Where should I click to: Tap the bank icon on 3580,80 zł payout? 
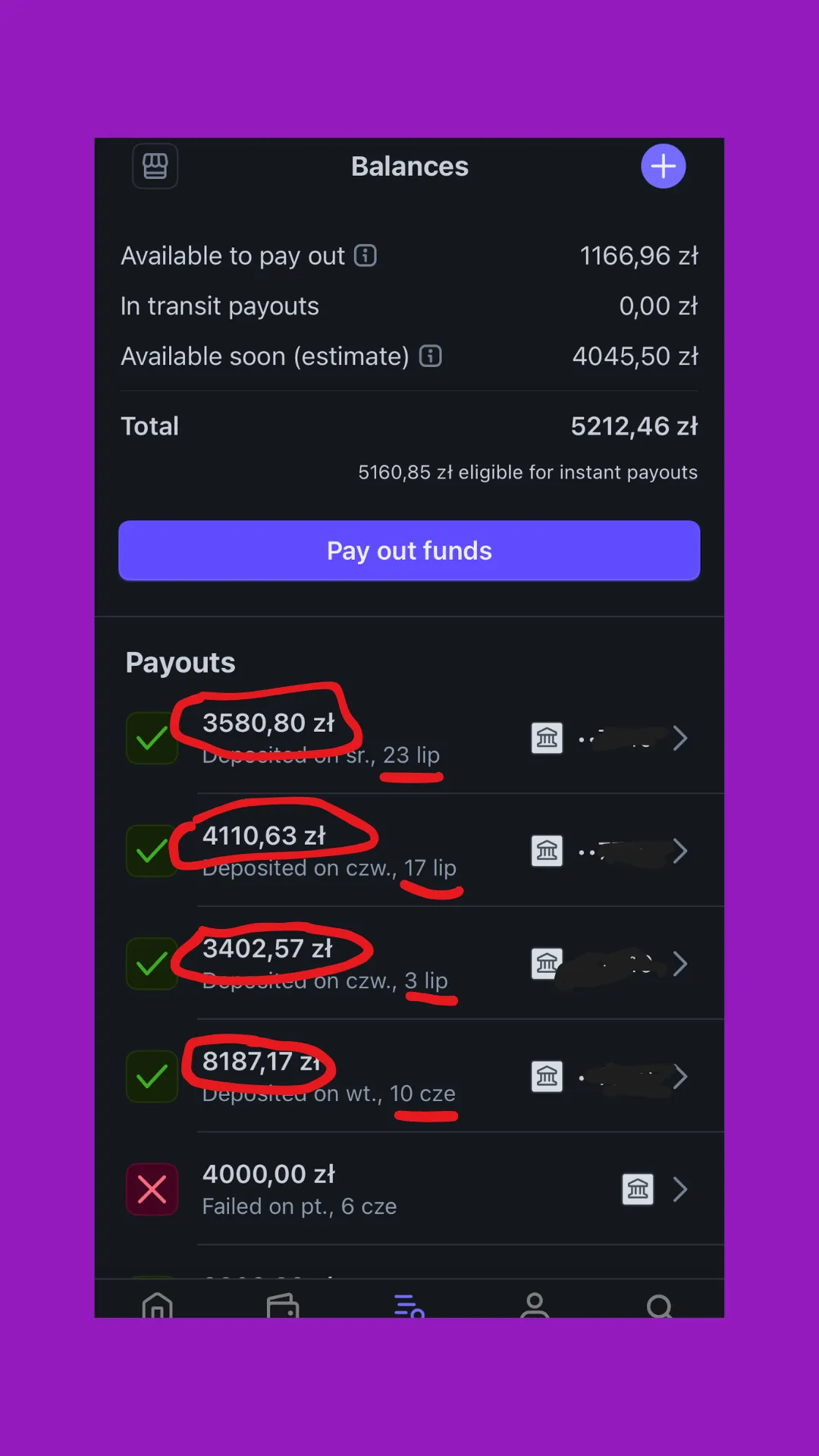[547, 738]
